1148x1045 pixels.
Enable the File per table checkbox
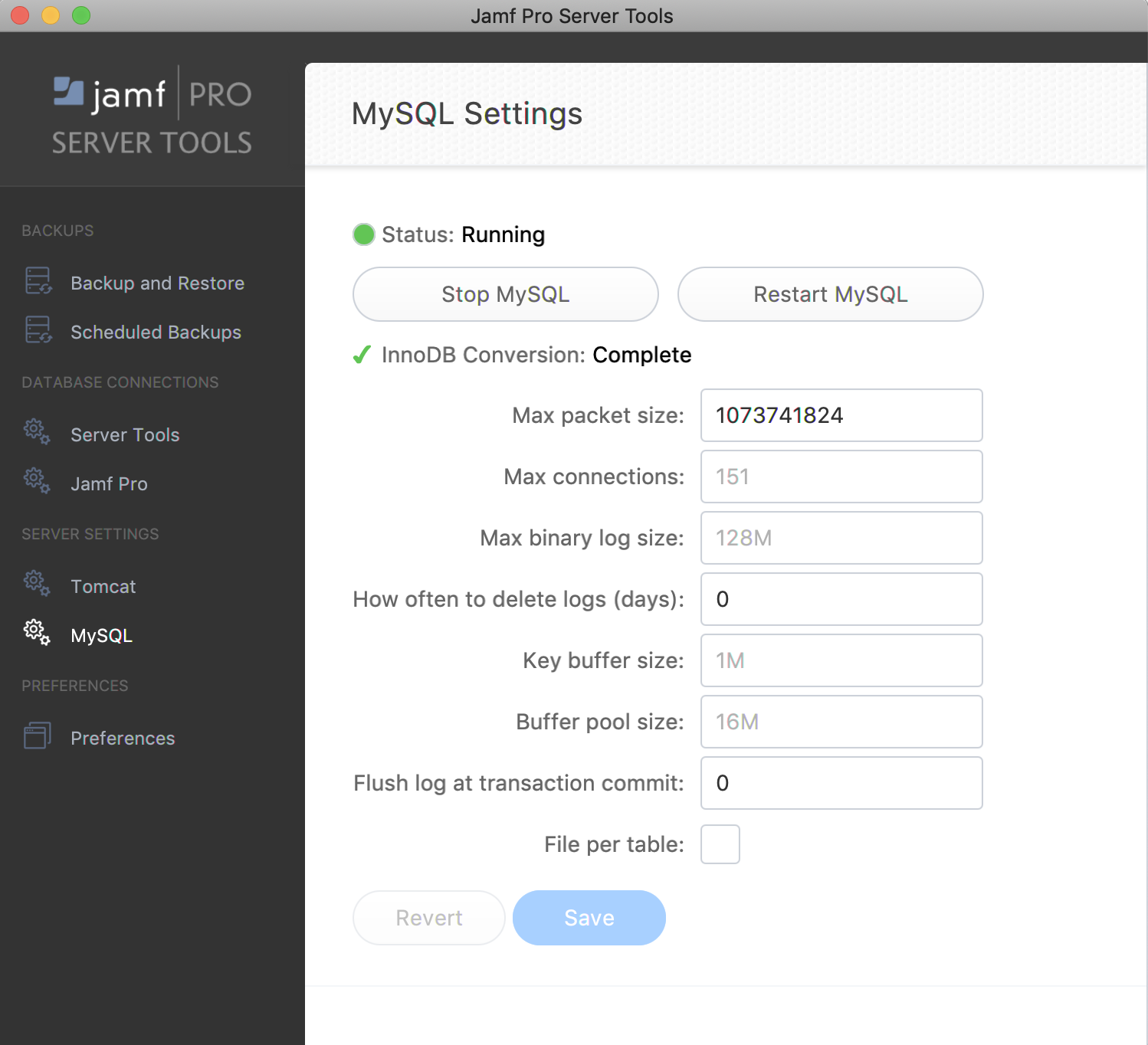[x=720, y=844]
